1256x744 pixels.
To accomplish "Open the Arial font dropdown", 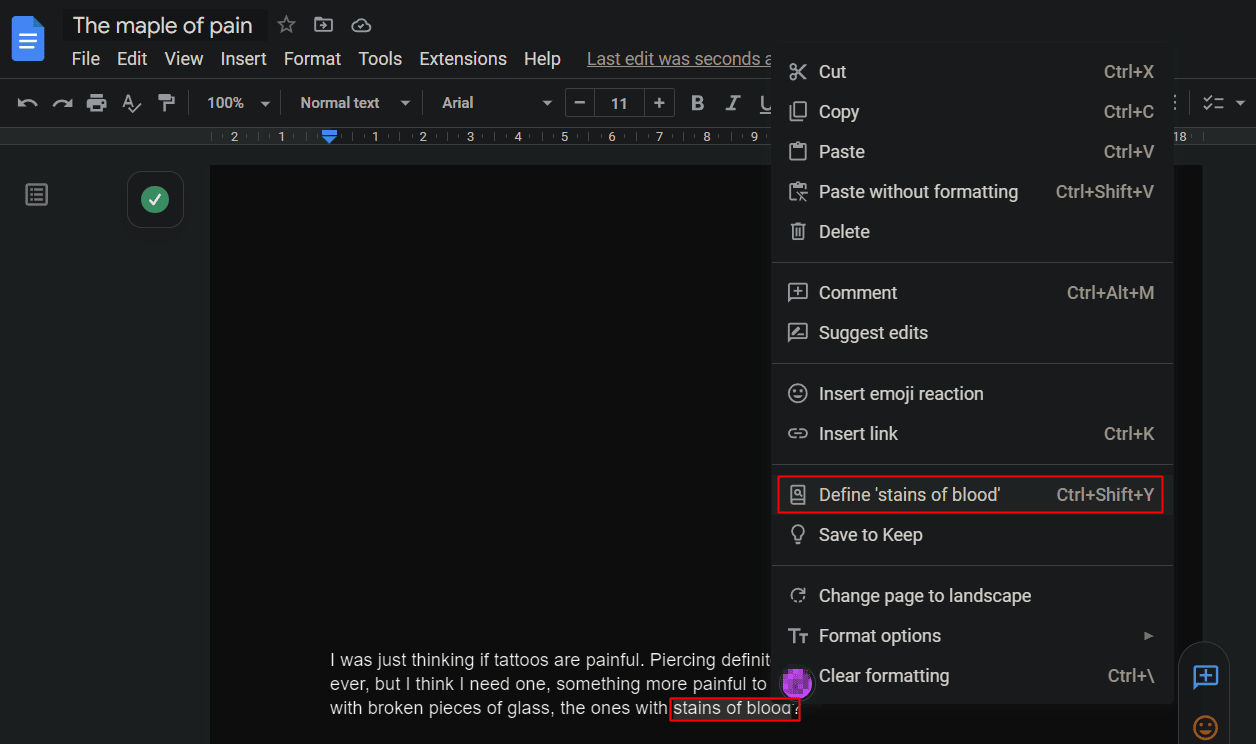I will [x=497, y=103].
